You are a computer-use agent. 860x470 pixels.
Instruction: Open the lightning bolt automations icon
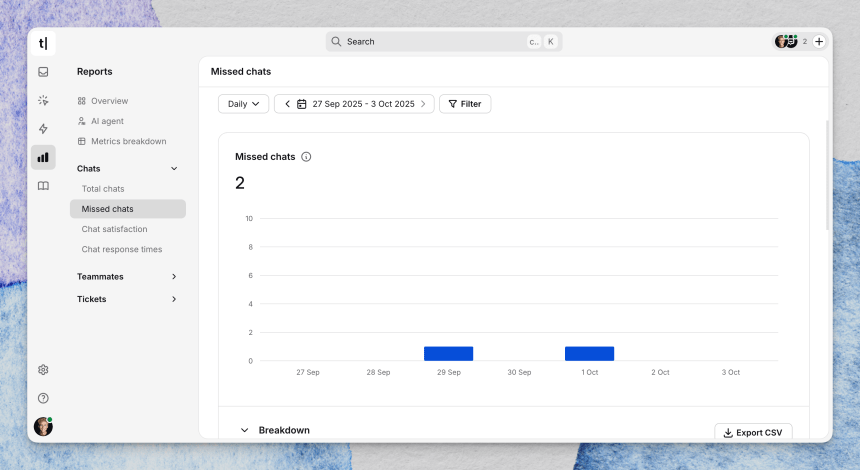click(x=43, y=129)
